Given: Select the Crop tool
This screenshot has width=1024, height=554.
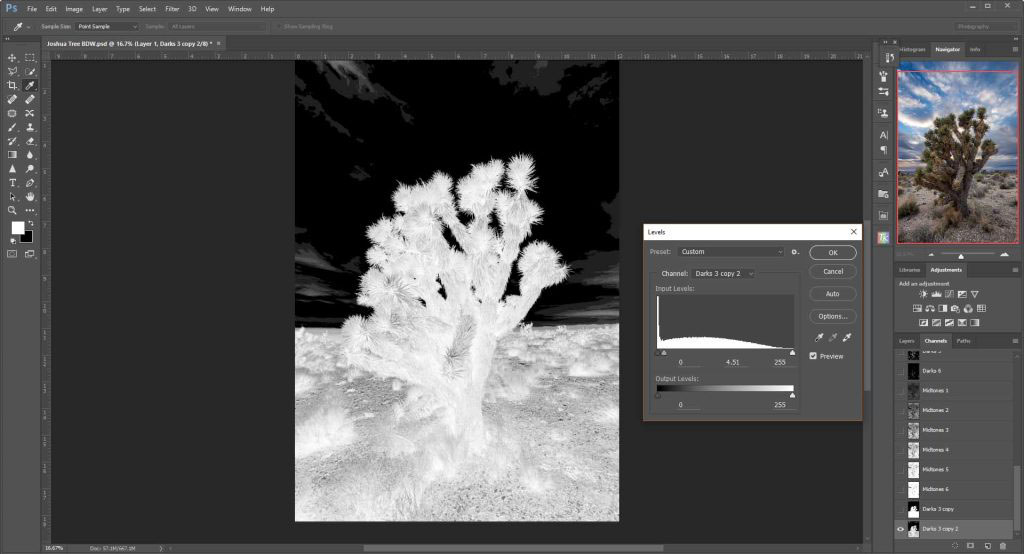Looking at the screenshot, I should [x=12, y=86].
